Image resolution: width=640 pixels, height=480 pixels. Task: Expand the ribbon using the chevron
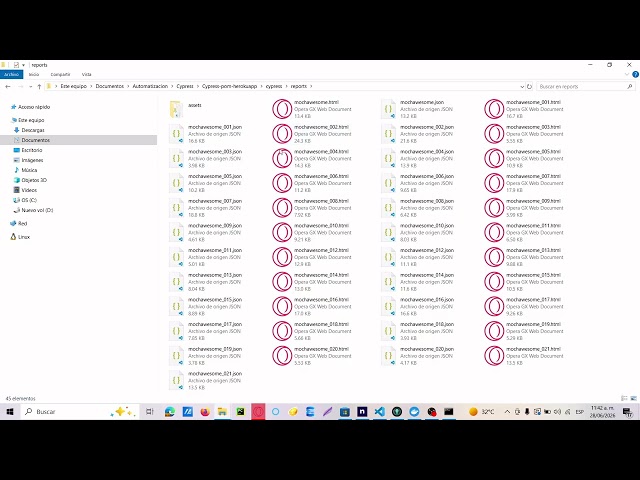point(627,74)
